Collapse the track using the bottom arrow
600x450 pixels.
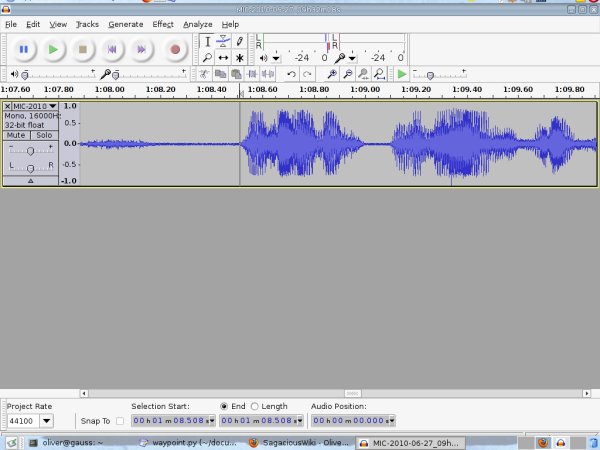[x=30, y=181]
